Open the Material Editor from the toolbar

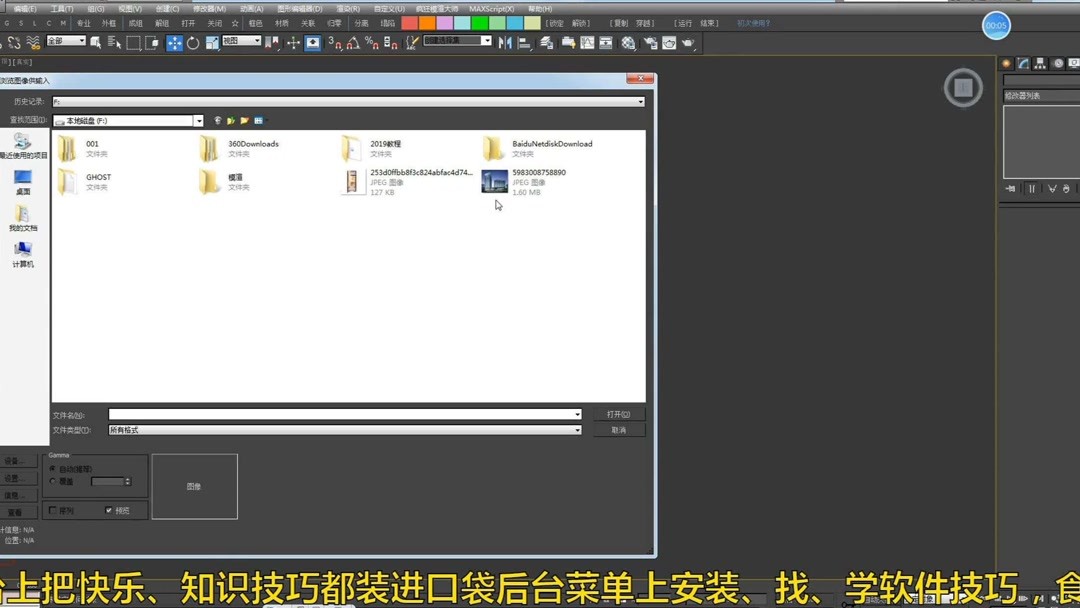[x=629, y=42]
